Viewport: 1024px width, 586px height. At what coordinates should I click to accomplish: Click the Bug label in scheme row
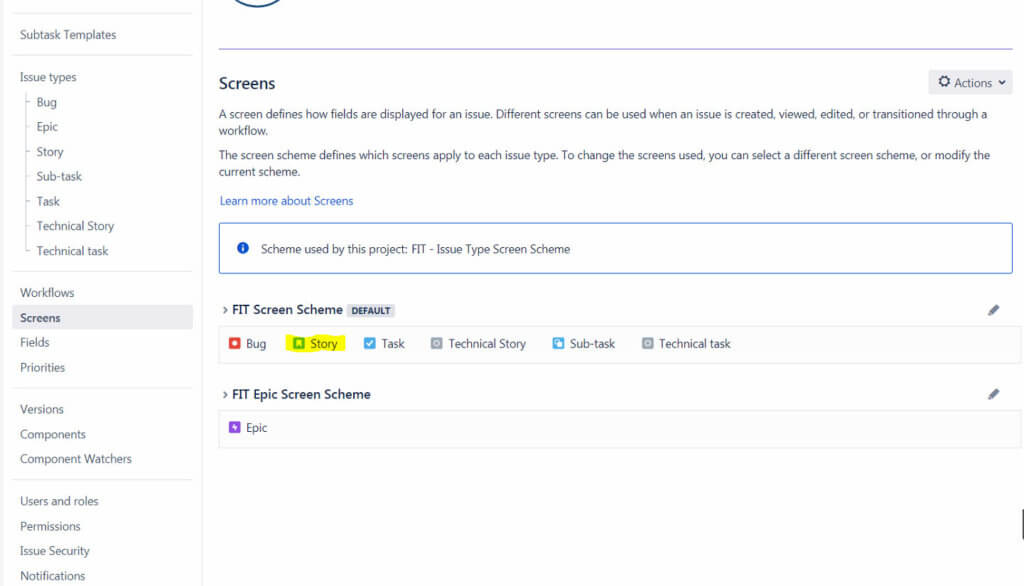tap(256, 344)
